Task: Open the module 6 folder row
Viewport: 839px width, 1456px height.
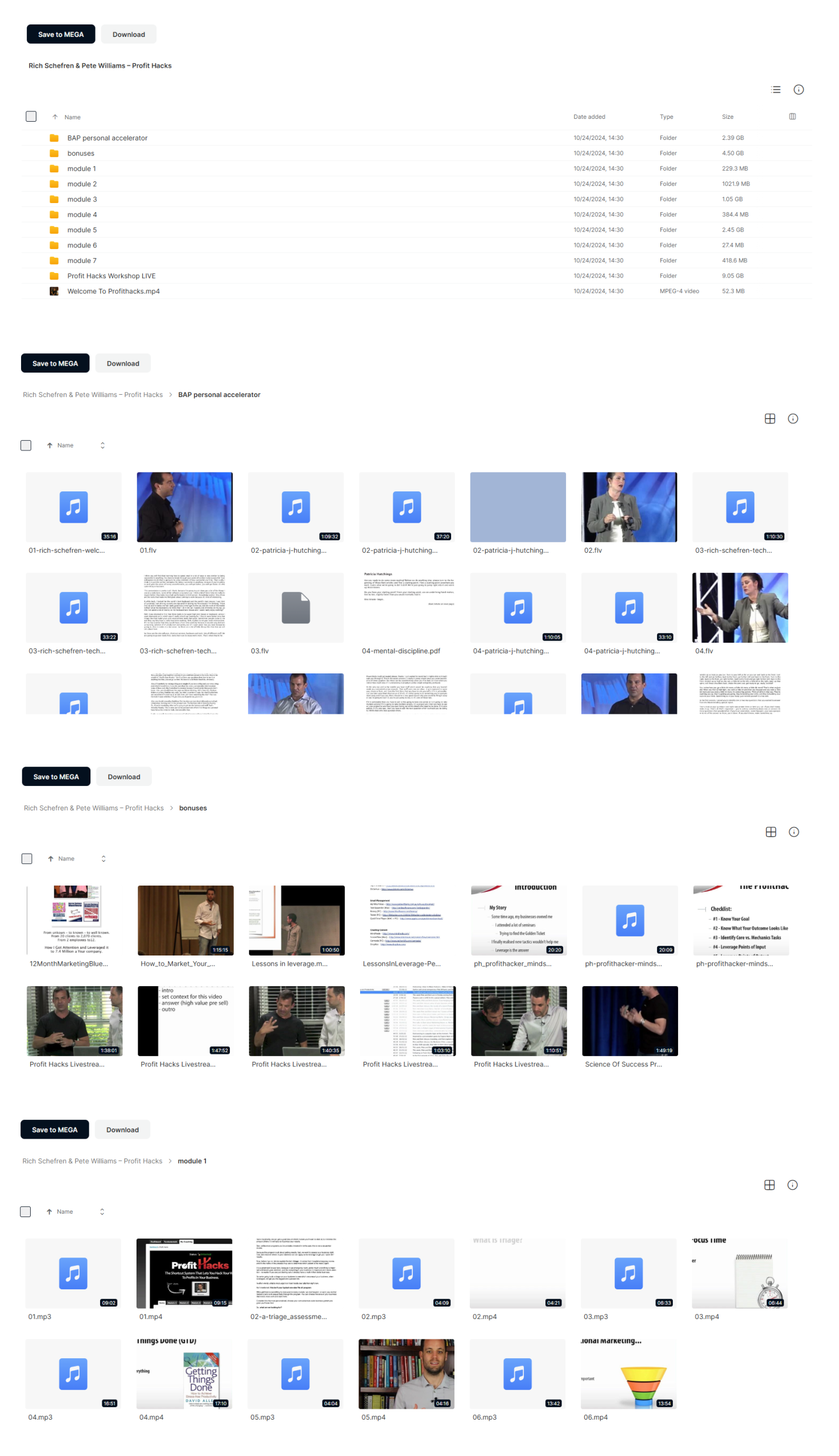Action: pos(416,245)
